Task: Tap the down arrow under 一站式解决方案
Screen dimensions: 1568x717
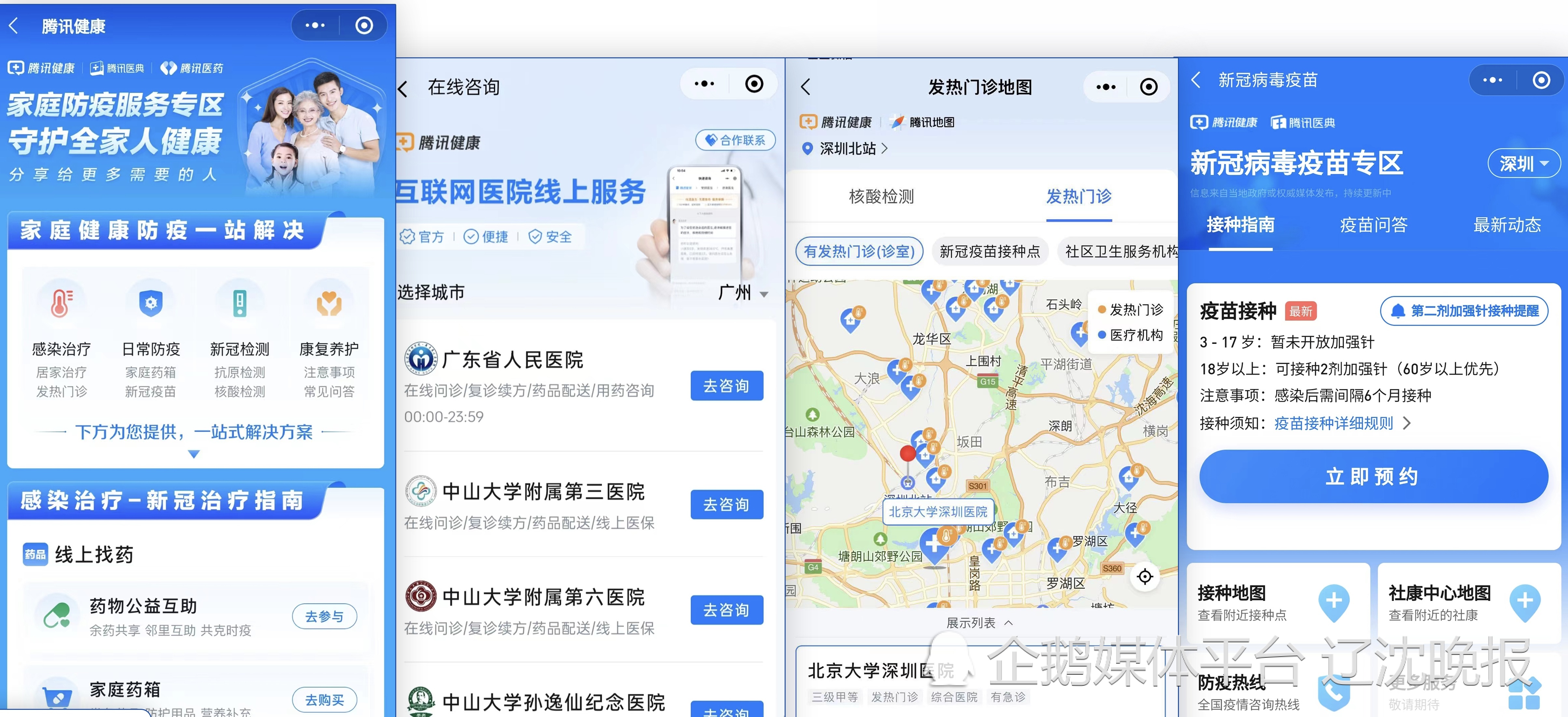Action: [x=194, y=454]
